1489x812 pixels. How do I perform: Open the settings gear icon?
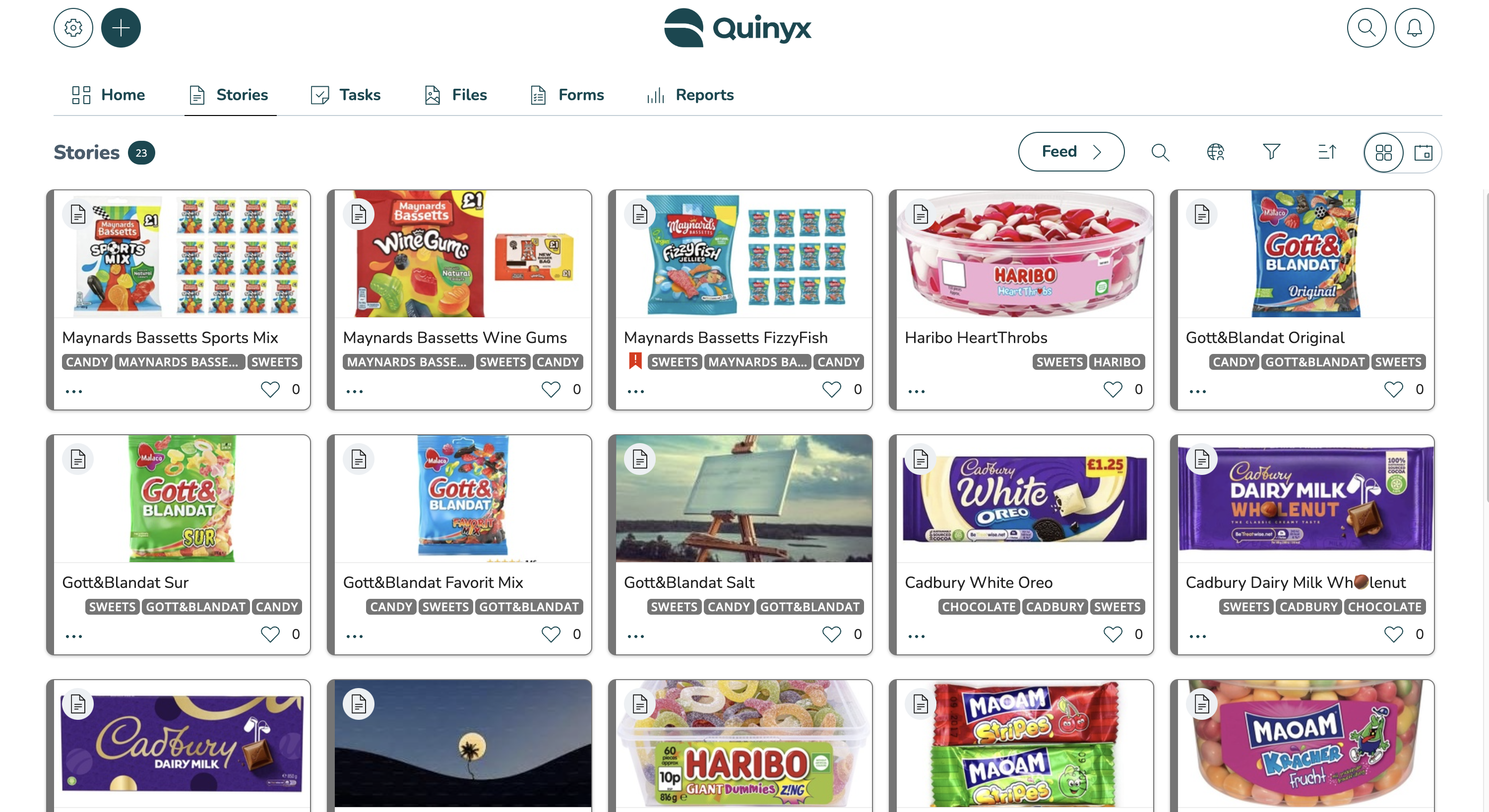point(73,28)
